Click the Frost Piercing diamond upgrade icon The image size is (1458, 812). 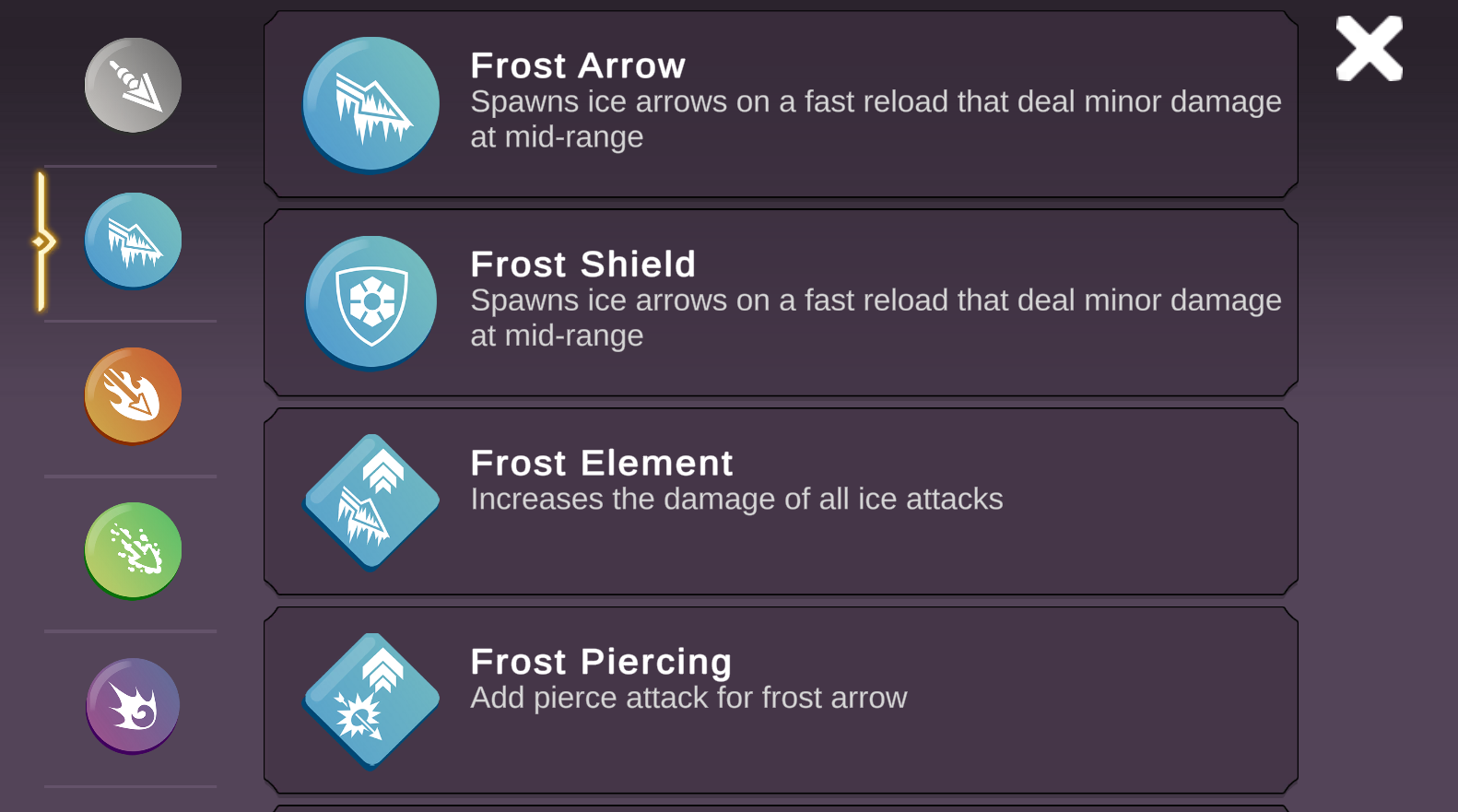coord(370,700)
